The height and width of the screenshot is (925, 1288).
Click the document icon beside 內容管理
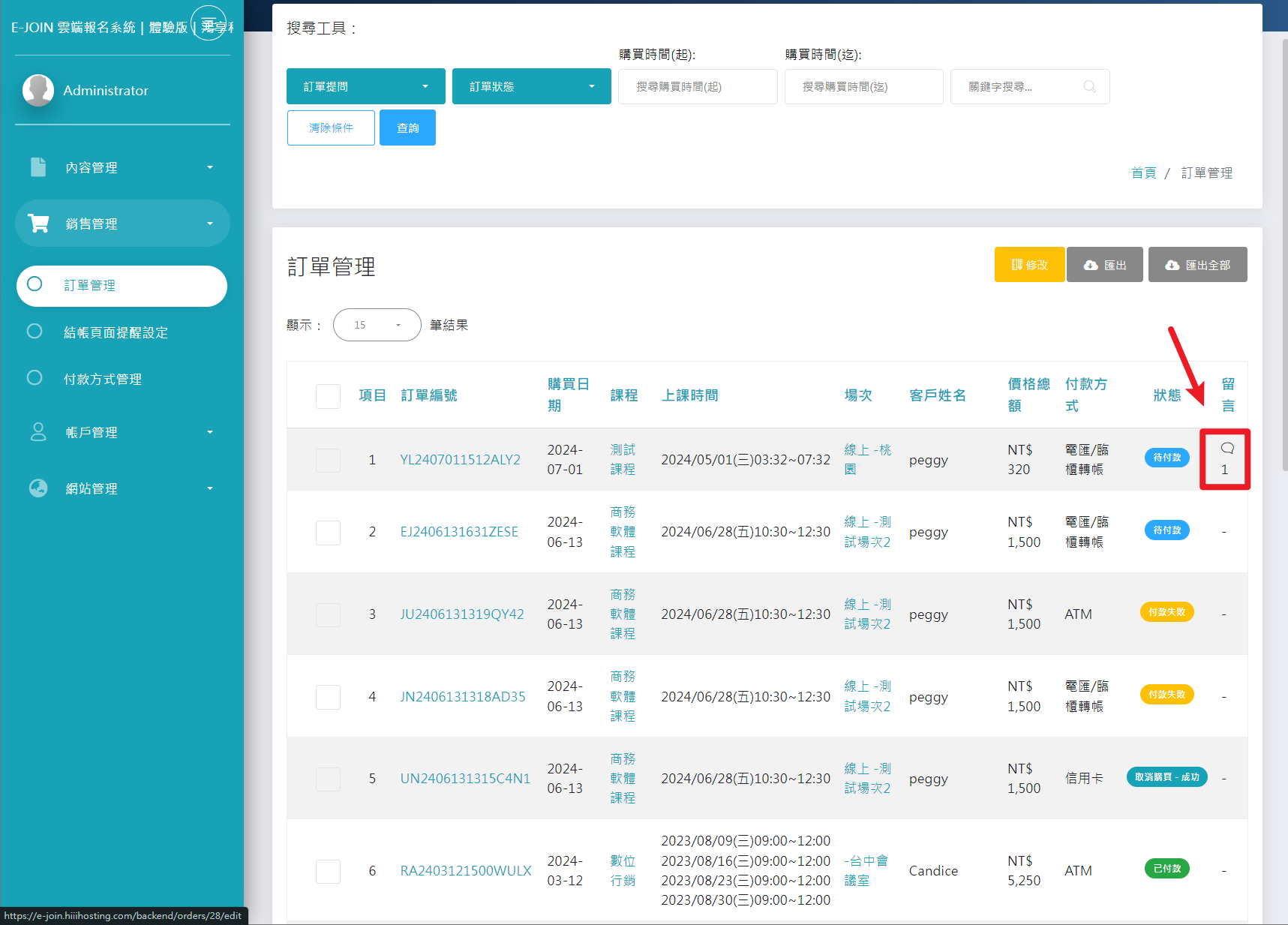coord(38,167)
